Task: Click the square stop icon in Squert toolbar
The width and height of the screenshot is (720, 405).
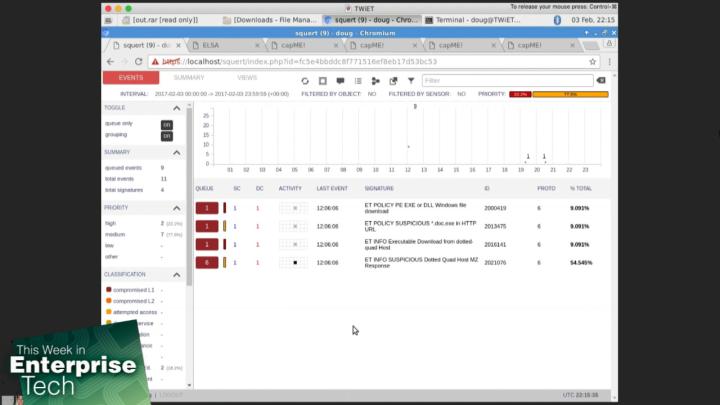Action: (x=323, y=81)
